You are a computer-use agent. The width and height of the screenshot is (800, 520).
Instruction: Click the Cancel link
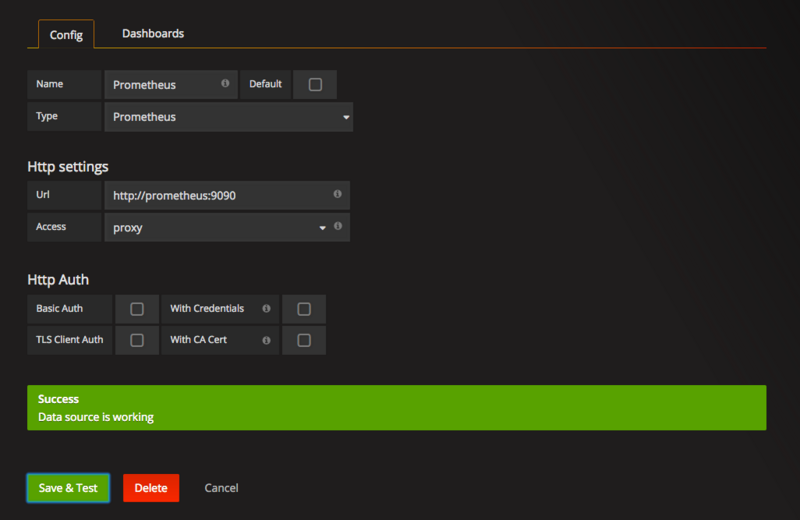[221, 488]
